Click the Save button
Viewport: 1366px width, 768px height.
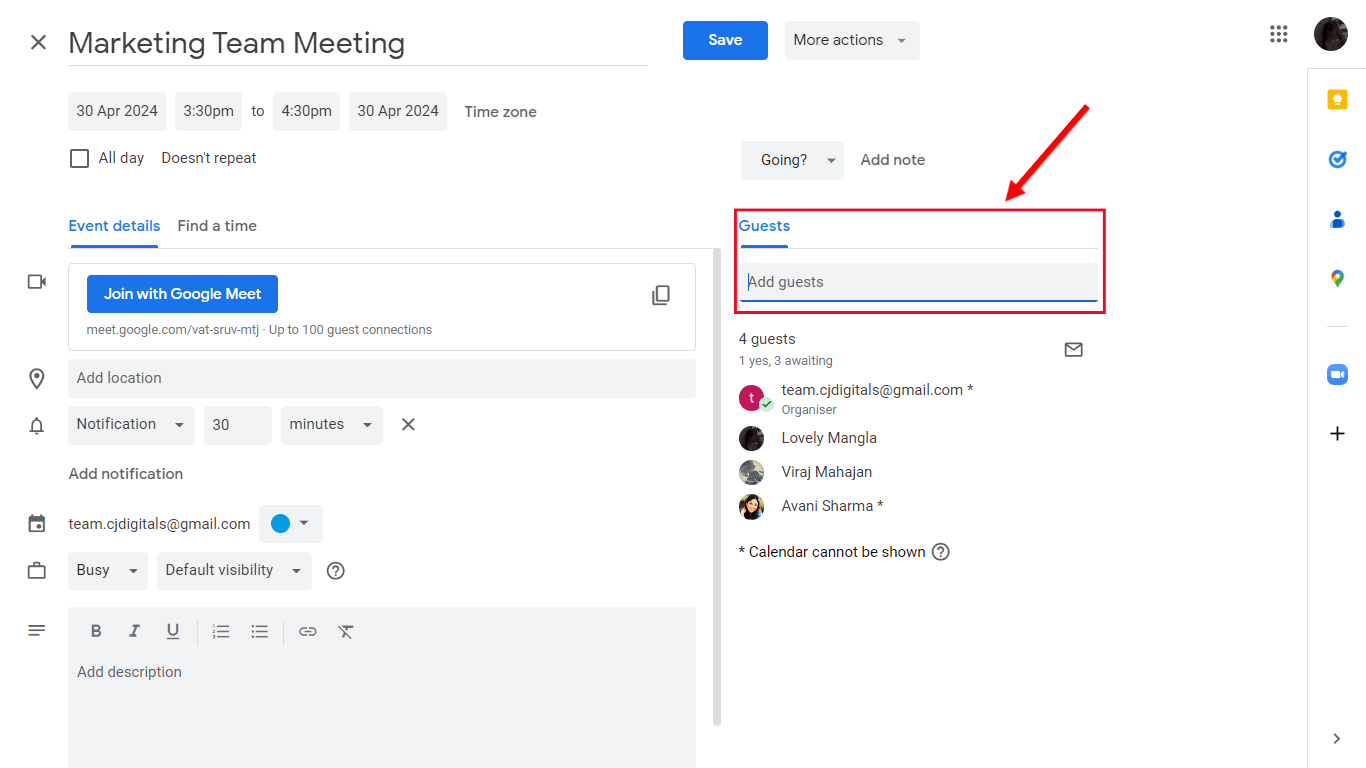[725, 40]
